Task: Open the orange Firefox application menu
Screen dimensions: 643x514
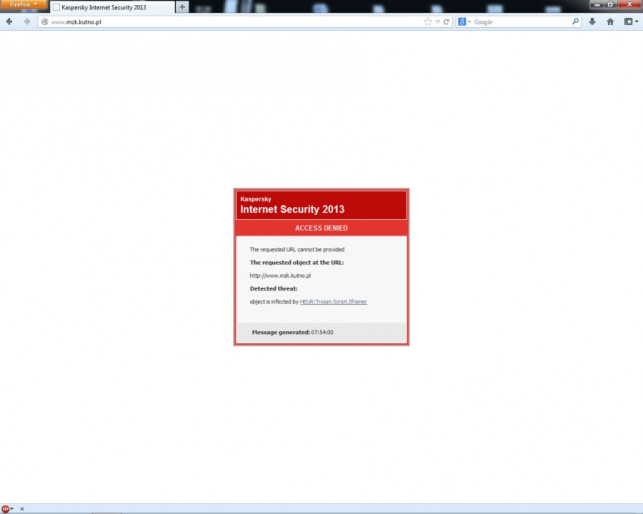Action: click(x=23, y=5)
